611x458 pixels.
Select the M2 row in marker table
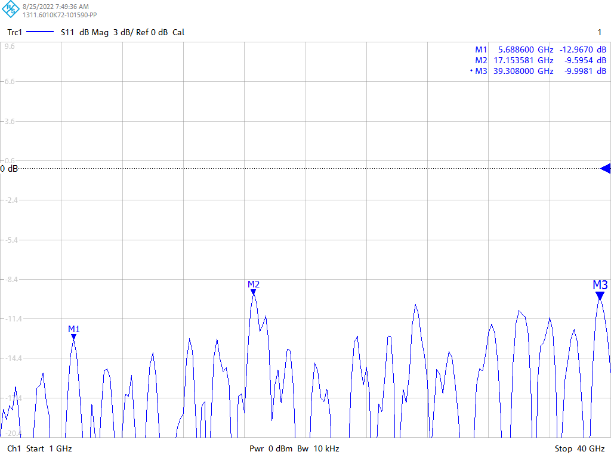tap(540, 60)
